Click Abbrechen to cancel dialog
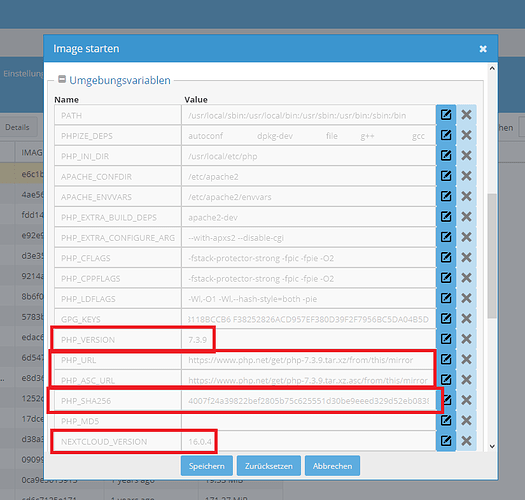 [x=332, y=466]
